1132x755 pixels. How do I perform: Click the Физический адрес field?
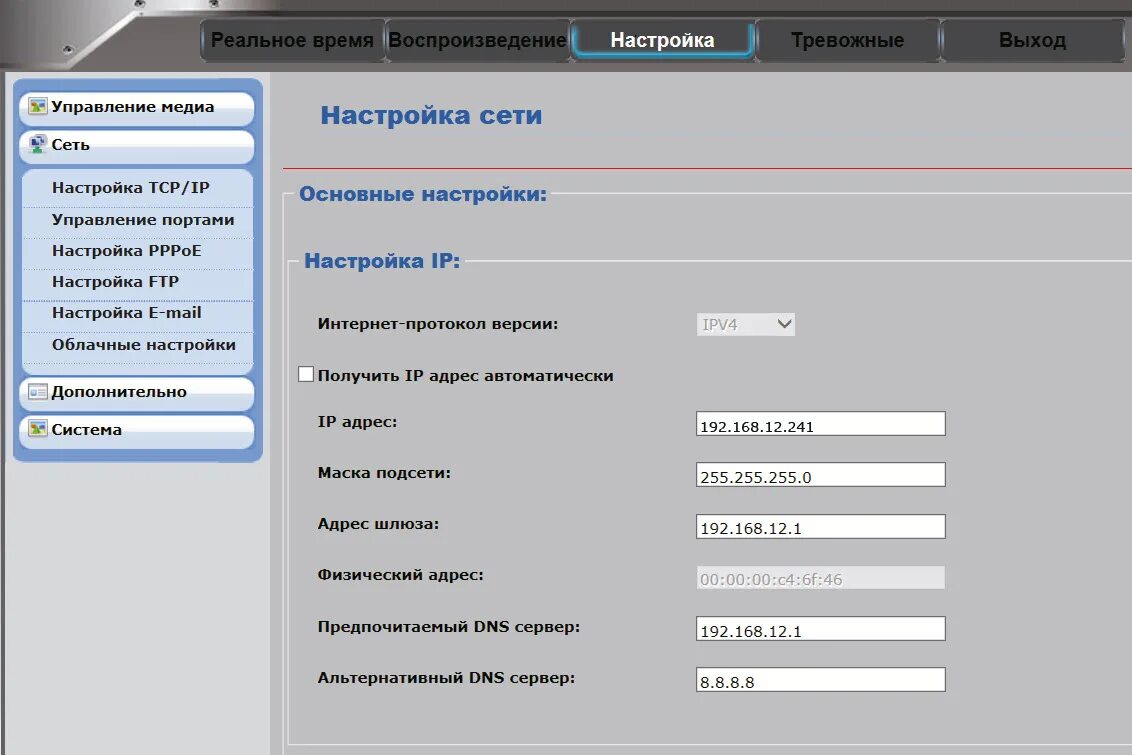click(x=821, y=577)
